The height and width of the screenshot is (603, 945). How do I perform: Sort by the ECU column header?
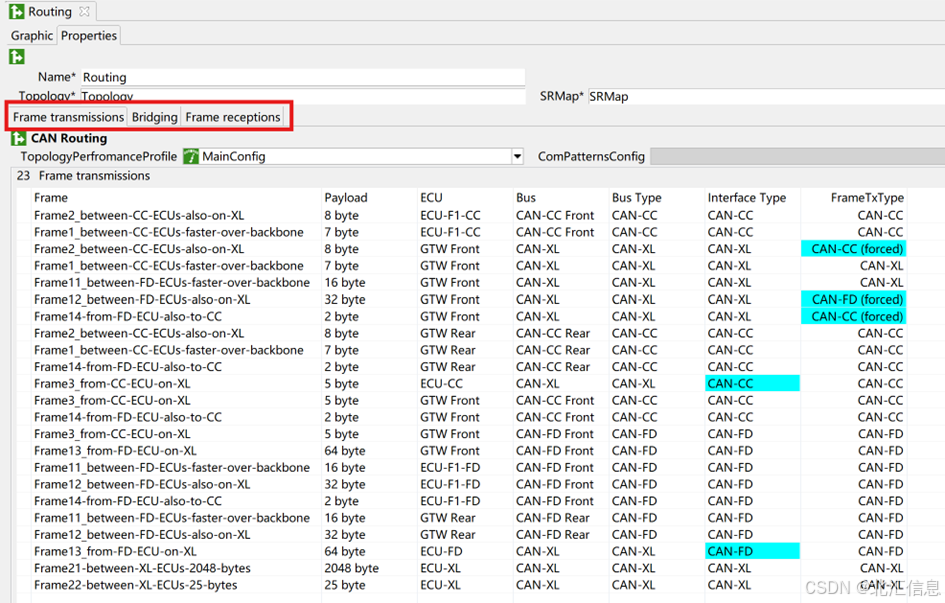[465, 198]
